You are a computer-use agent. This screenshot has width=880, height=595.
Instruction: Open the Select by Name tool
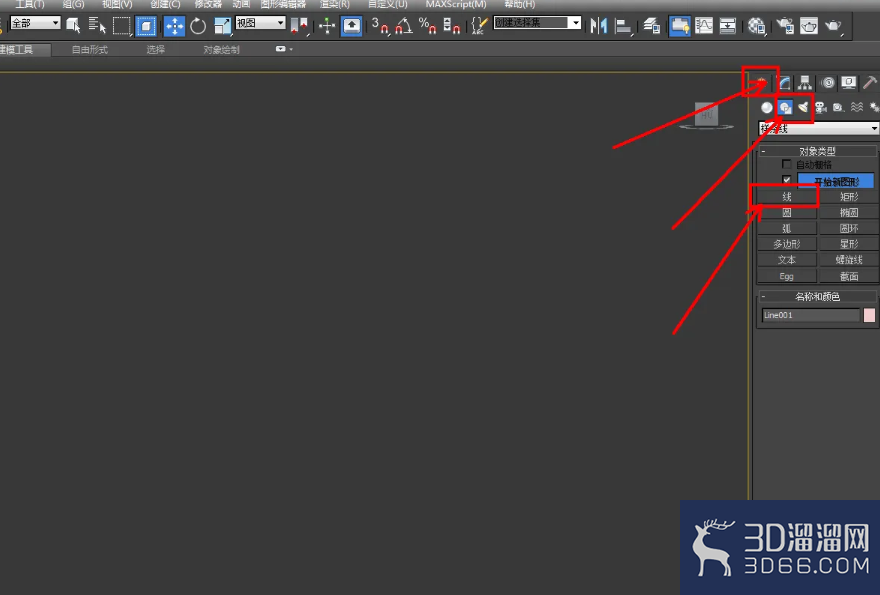click(x=97, y=25)
